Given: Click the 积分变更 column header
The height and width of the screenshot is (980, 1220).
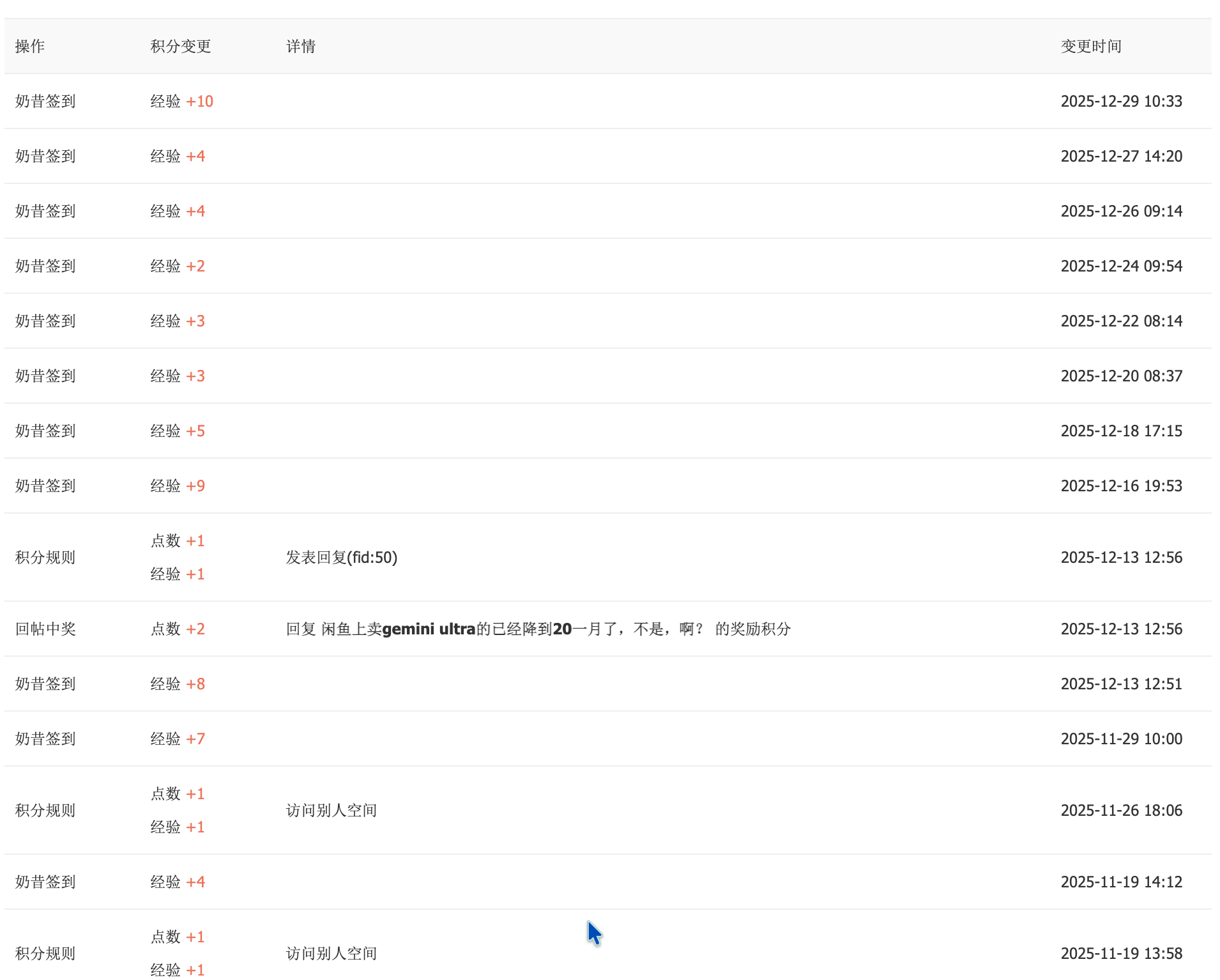Looking at the screenshot, I should (x=180, y=47).
